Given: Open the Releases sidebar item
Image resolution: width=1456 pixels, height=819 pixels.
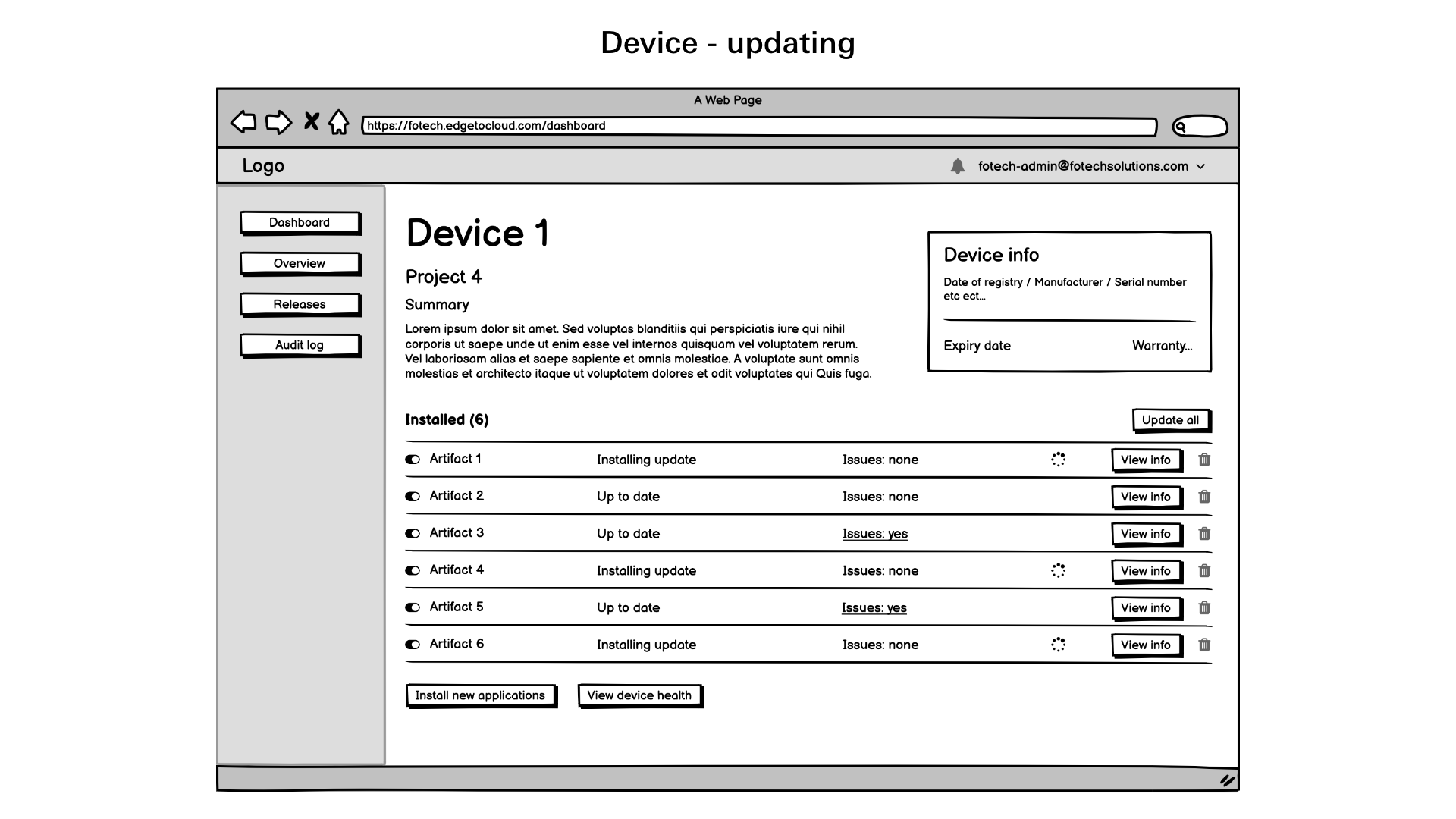Looking at the screenshot, I should [x=300, y=304].
